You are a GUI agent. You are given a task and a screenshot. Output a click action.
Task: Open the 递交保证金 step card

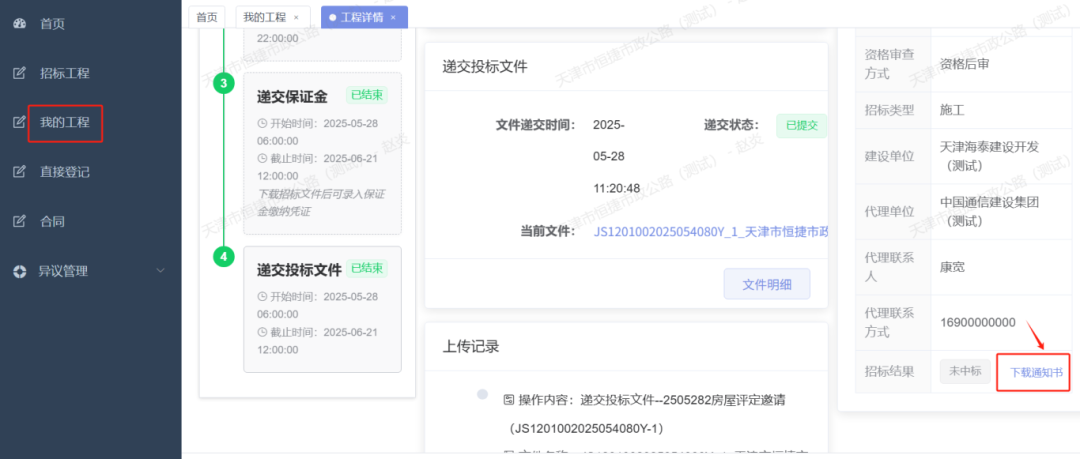322,153
